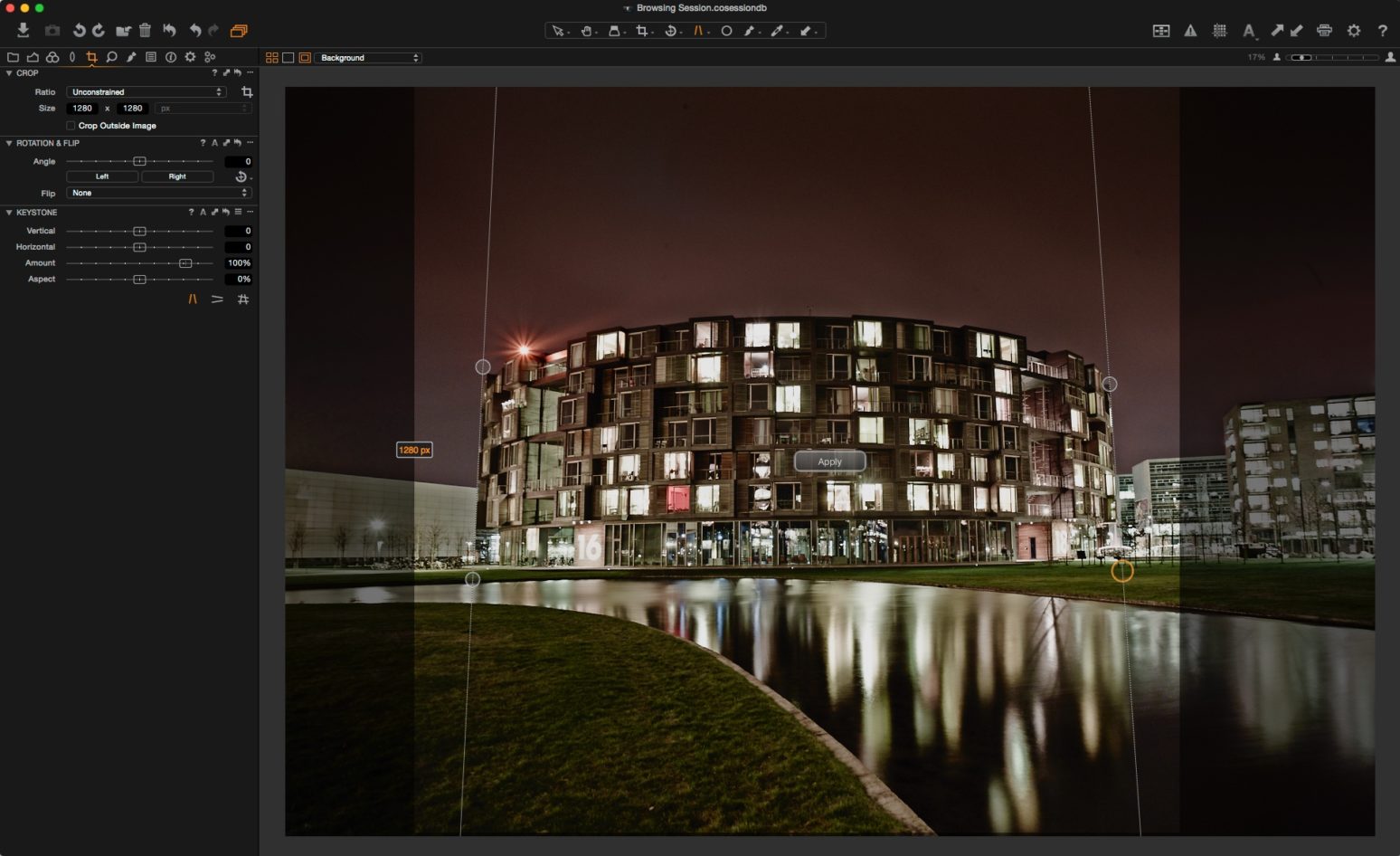Select the Pan/Hand tool in the cursor toolbar

(586, 31)
